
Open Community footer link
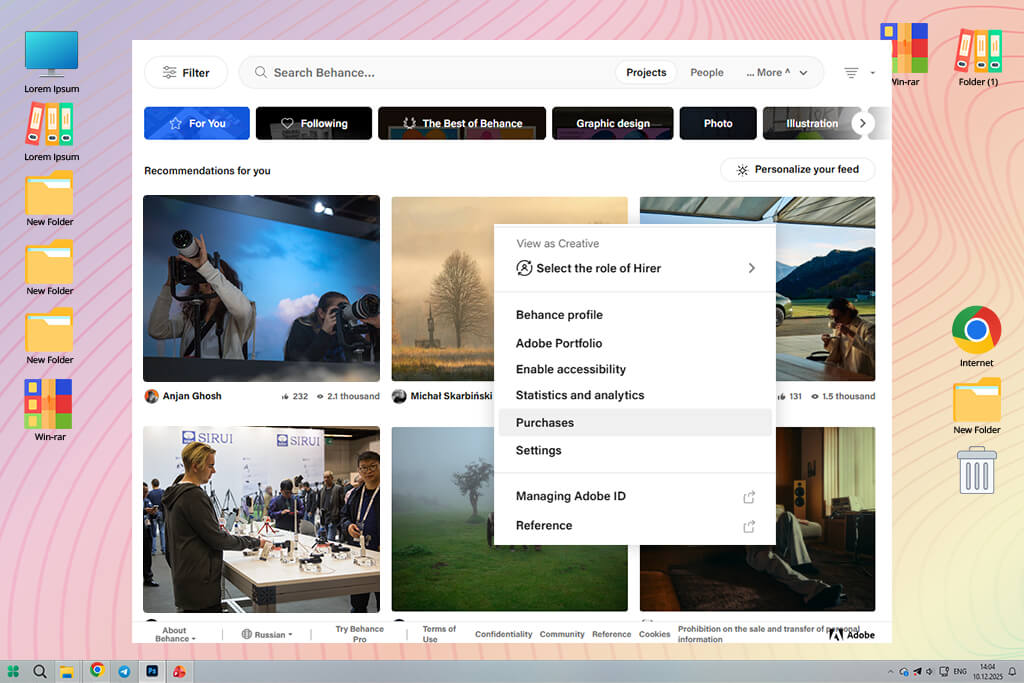(562, 634)
